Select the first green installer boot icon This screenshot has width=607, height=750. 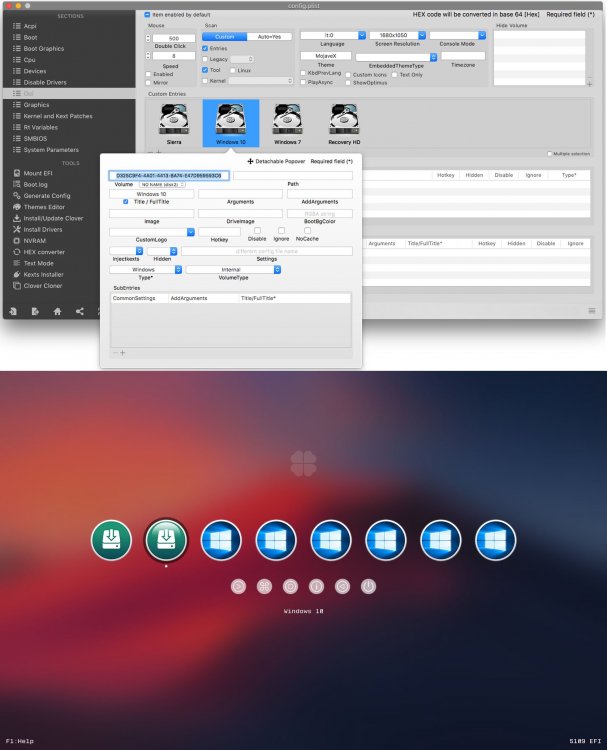coord(111,540)
